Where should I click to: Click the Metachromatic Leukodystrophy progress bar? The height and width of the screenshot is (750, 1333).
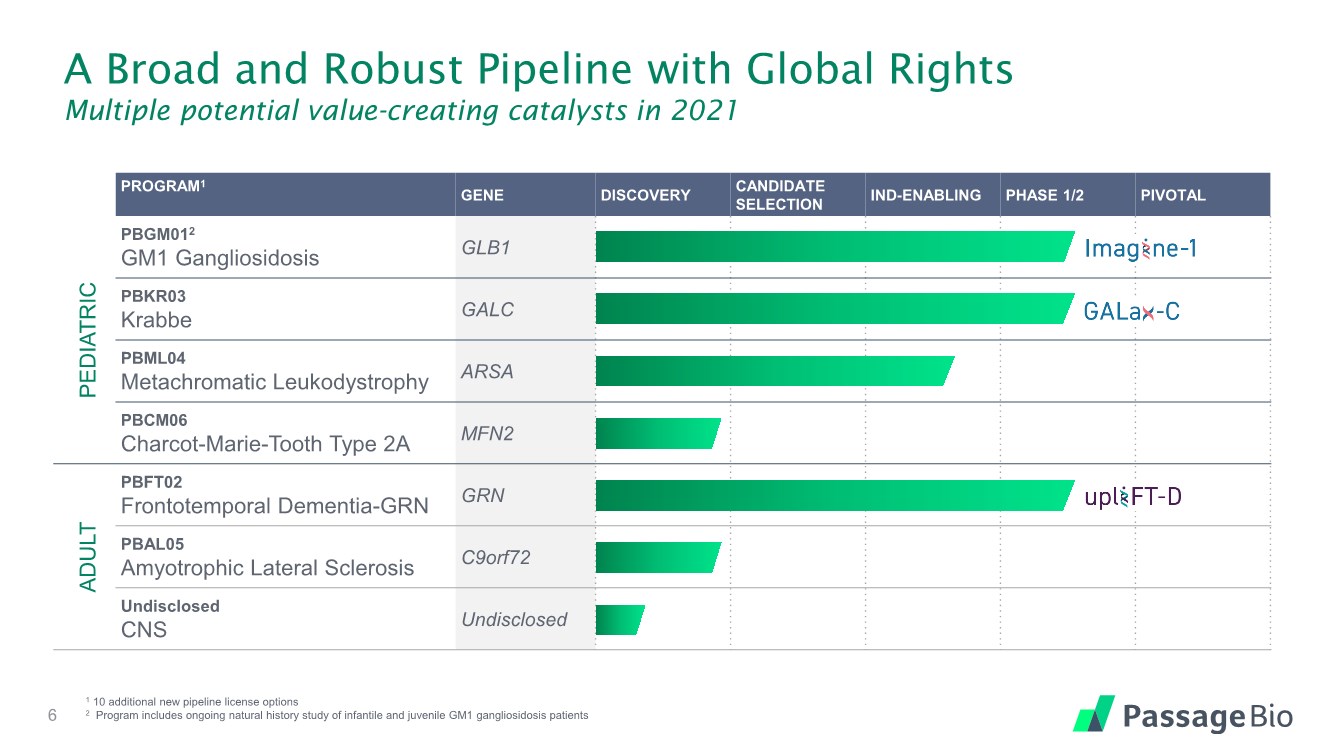coord(776,371)
